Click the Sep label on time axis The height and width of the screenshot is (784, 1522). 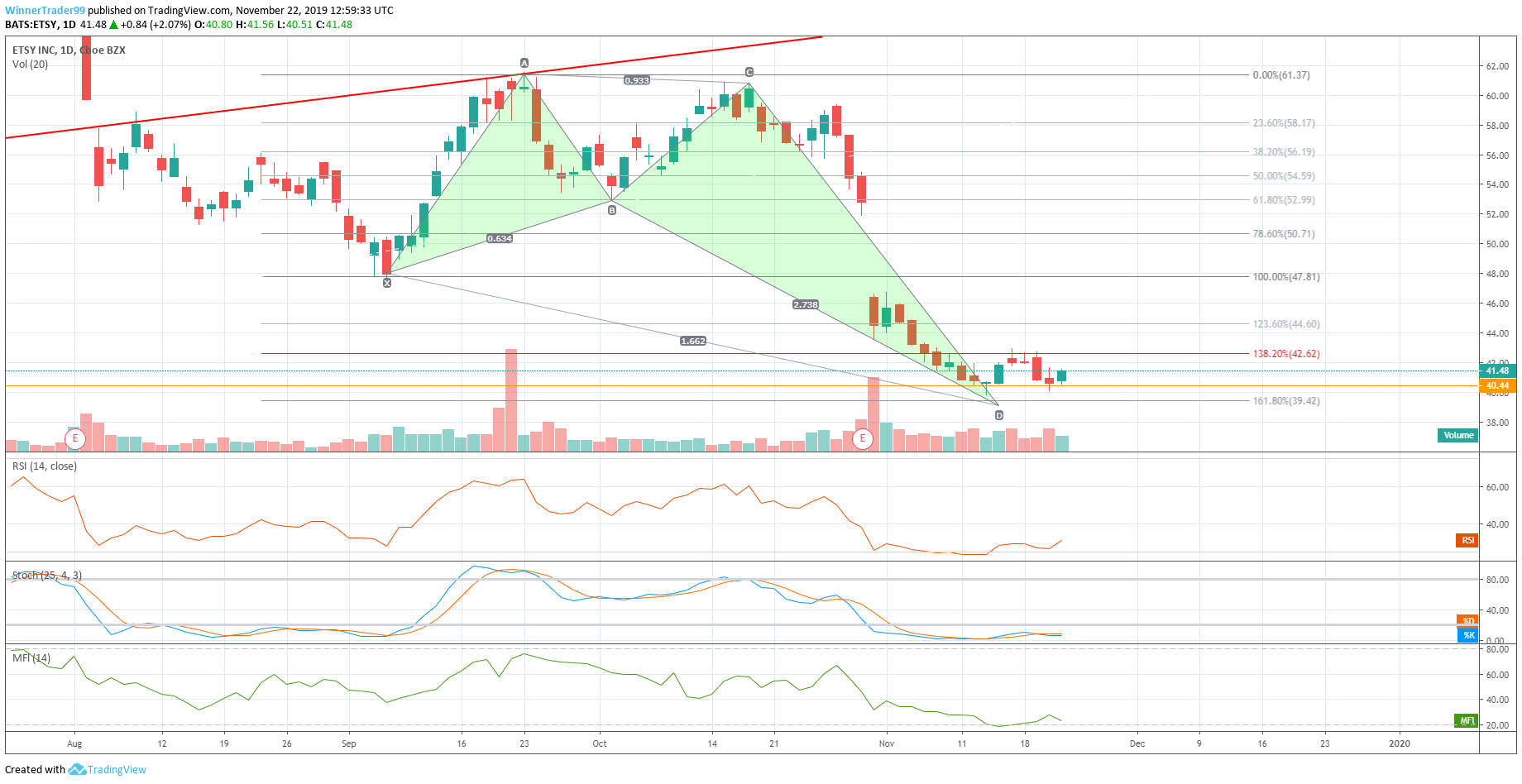coord(349,743)
